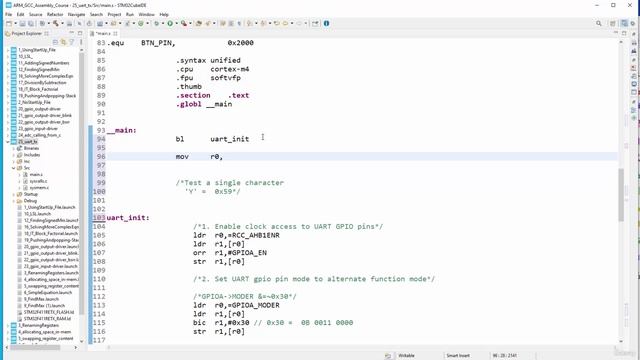
Task: Click top icon in right side trim
Action: 634,34
